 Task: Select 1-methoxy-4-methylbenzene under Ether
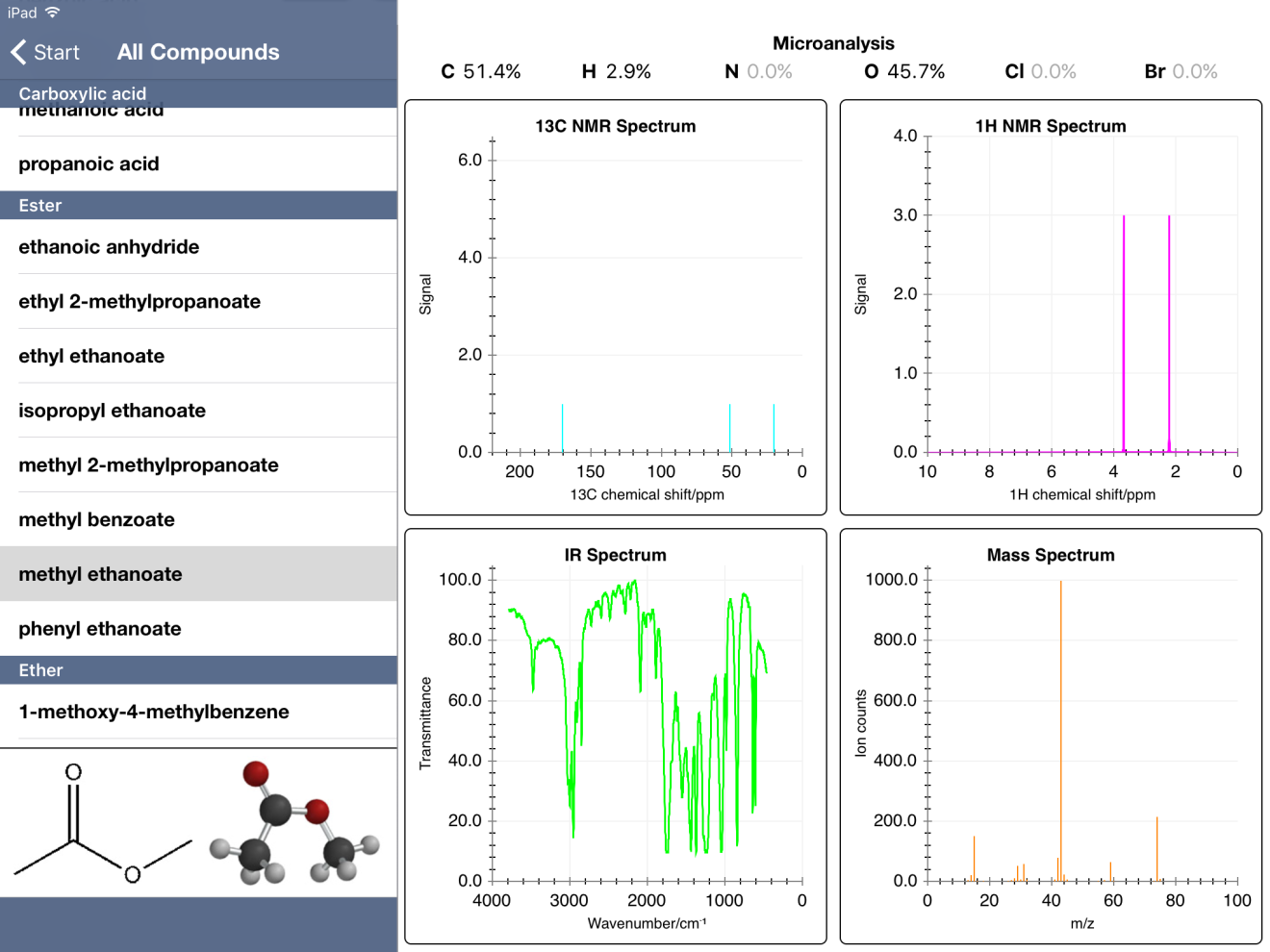pyautogui.click(x=198, y=713)
